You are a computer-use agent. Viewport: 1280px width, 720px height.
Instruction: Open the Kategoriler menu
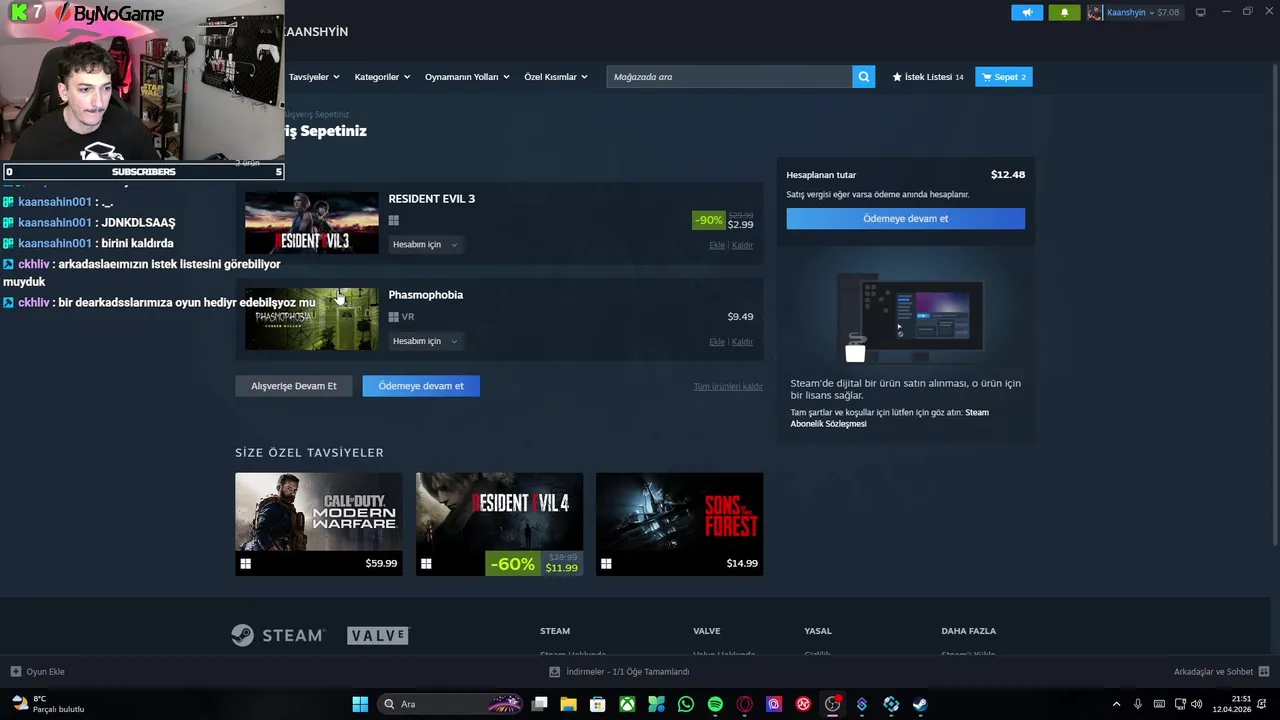point(382,77)
